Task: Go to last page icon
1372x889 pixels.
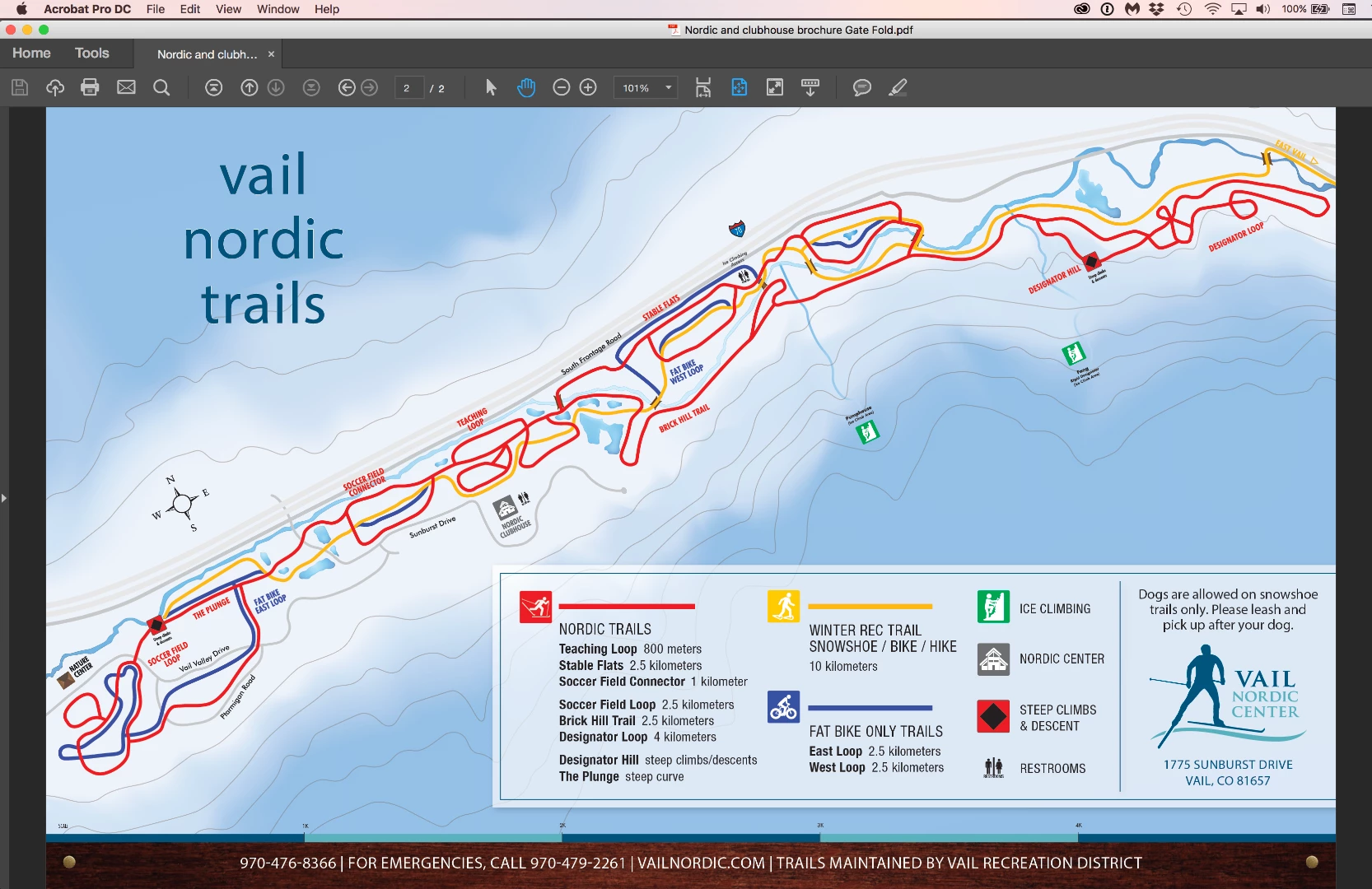Action: click(311, 87)
